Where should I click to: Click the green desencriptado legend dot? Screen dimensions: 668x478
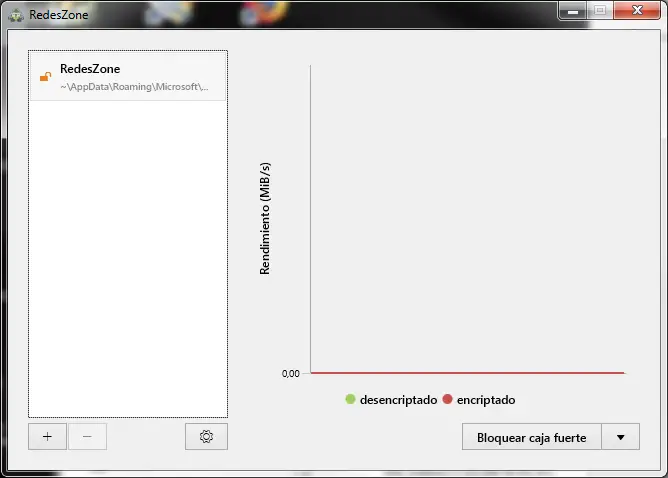(x=350, y=399)
